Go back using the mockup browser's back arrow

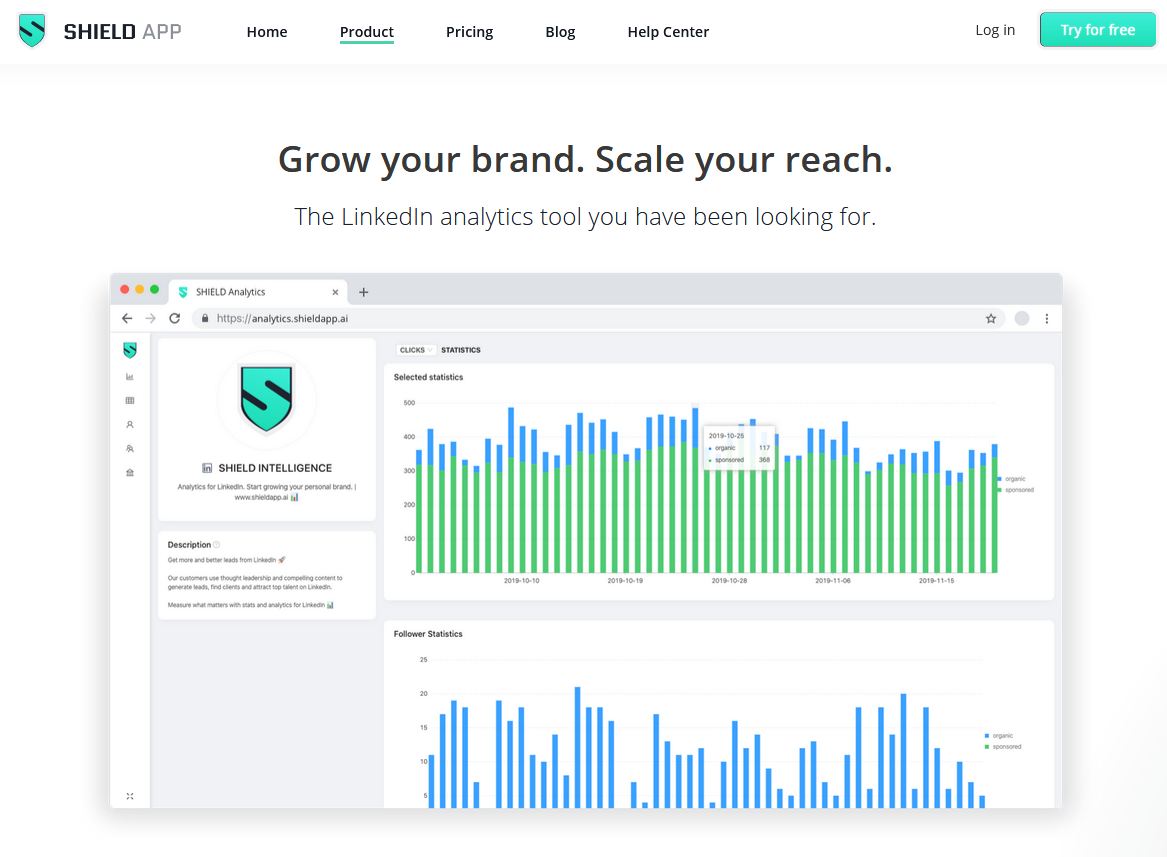tap(127, 319)
